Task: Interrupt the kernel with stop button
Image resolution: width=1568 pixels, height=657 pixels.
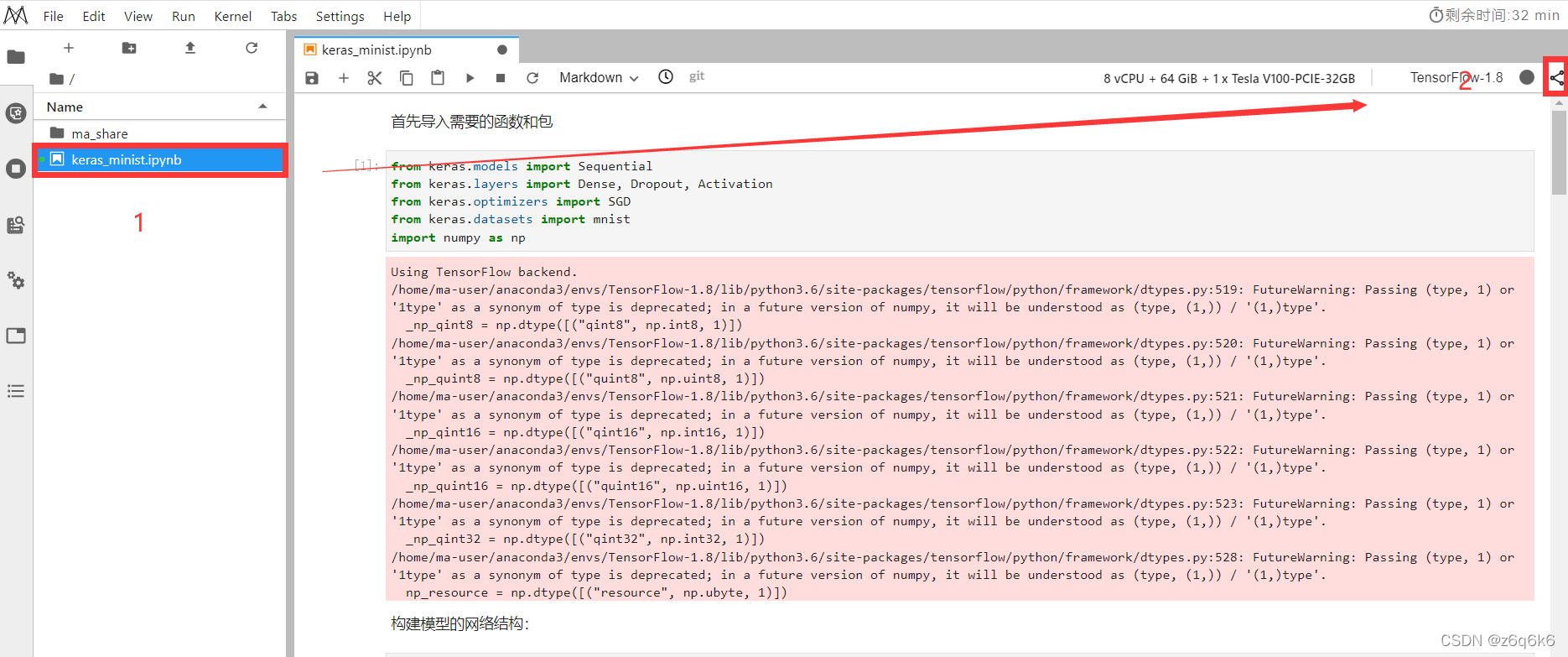Action: [501, 78]
